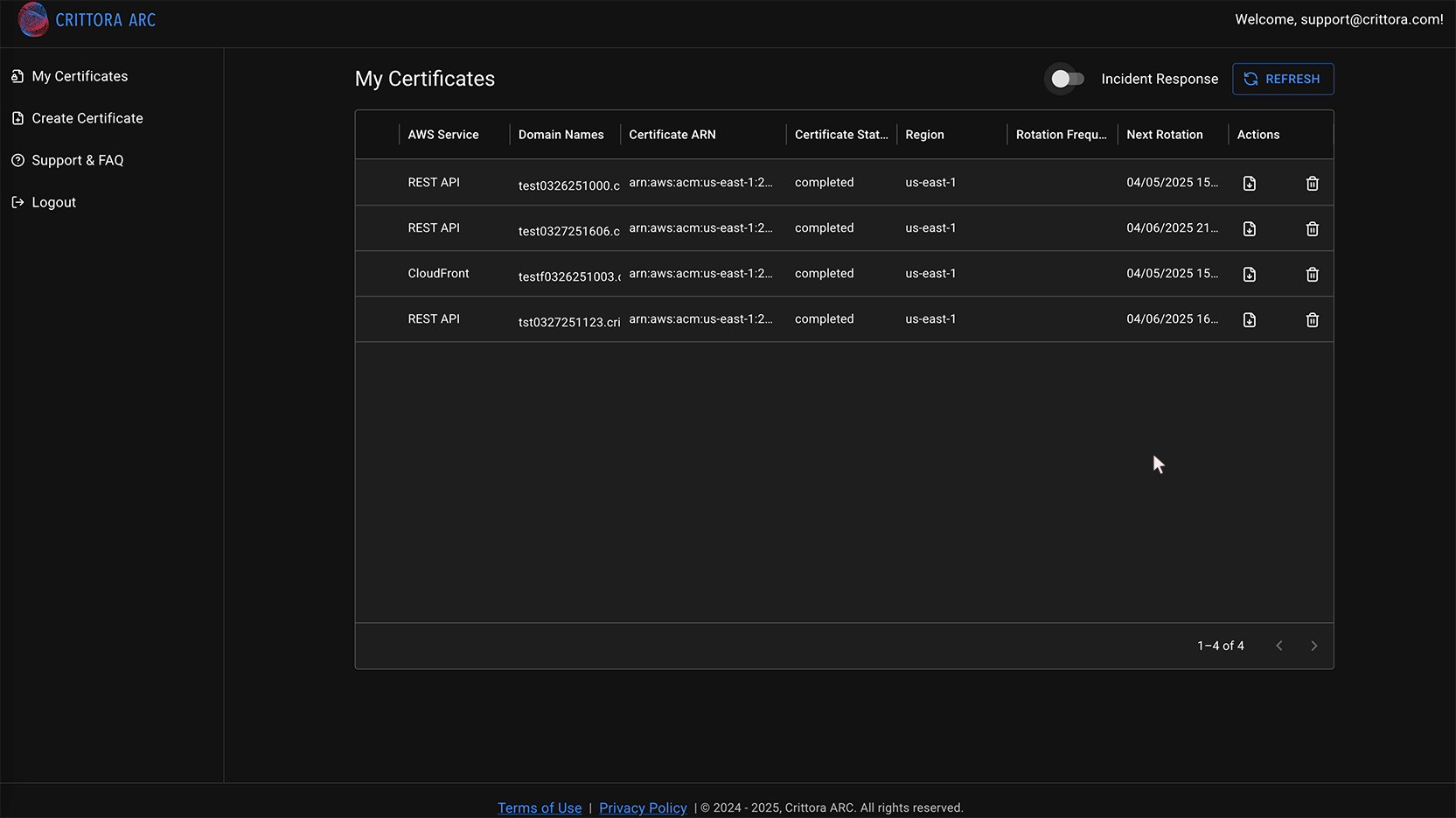Click the Actions column header
The image size is (1456, 818).
[x=1258, y=135]
